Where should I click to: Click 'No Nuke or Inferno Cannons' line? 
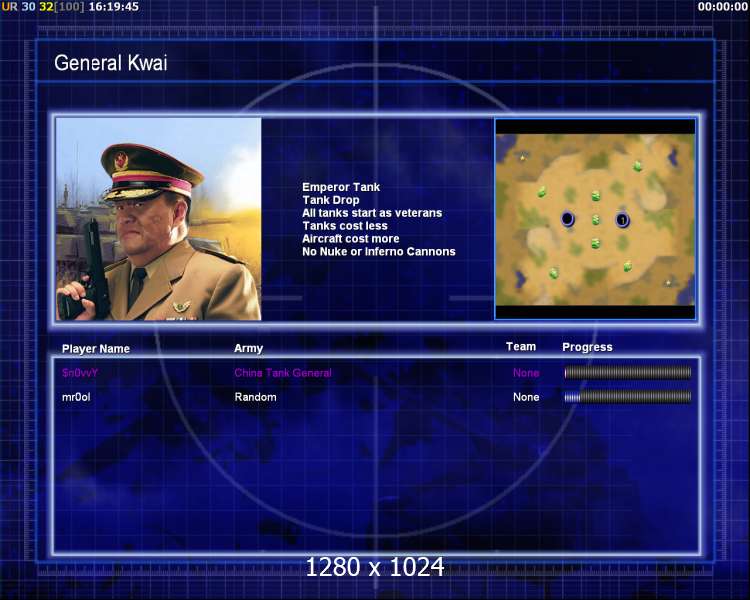pos(379,252)
